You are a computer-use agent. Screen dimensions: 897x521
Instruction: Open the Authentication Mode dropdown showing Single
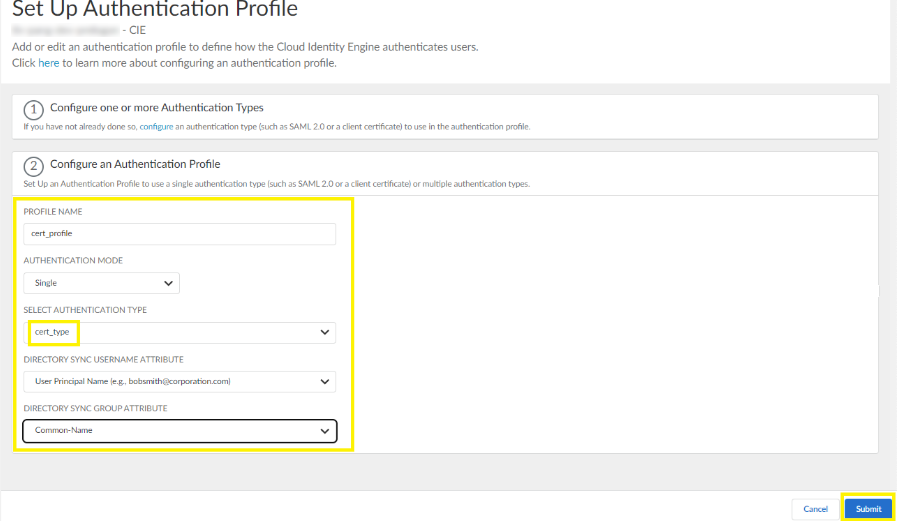pyautogui.click(x=101, y=283)
